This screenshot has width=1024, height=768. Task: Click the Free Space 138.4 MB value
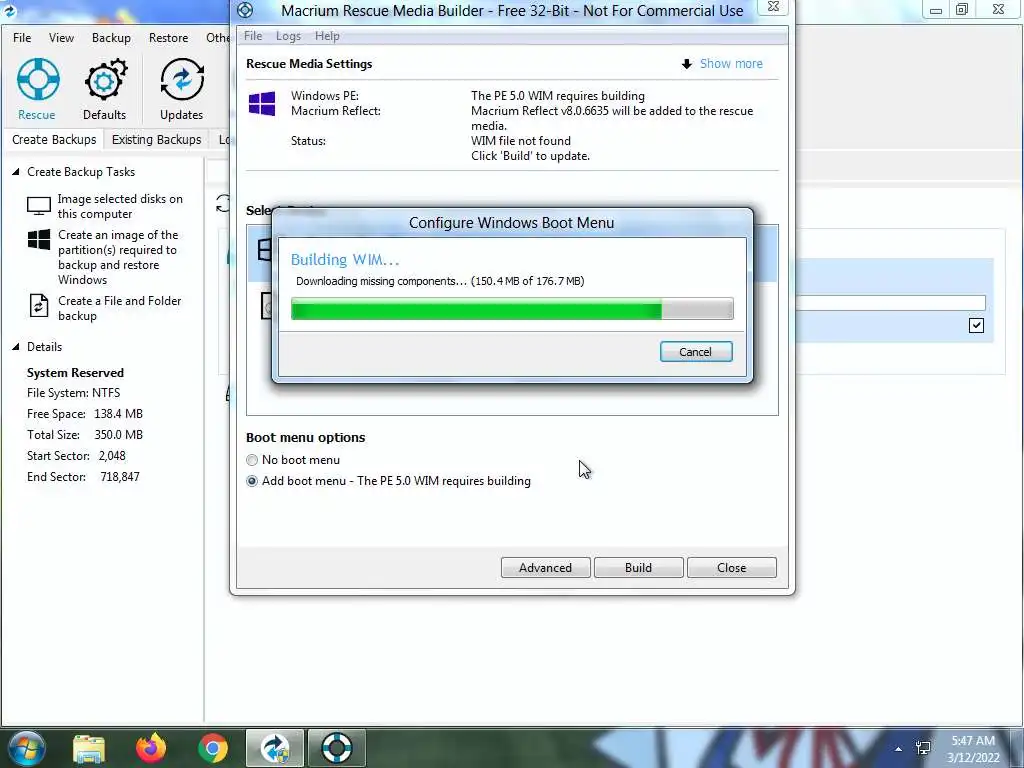pos(118,414)
